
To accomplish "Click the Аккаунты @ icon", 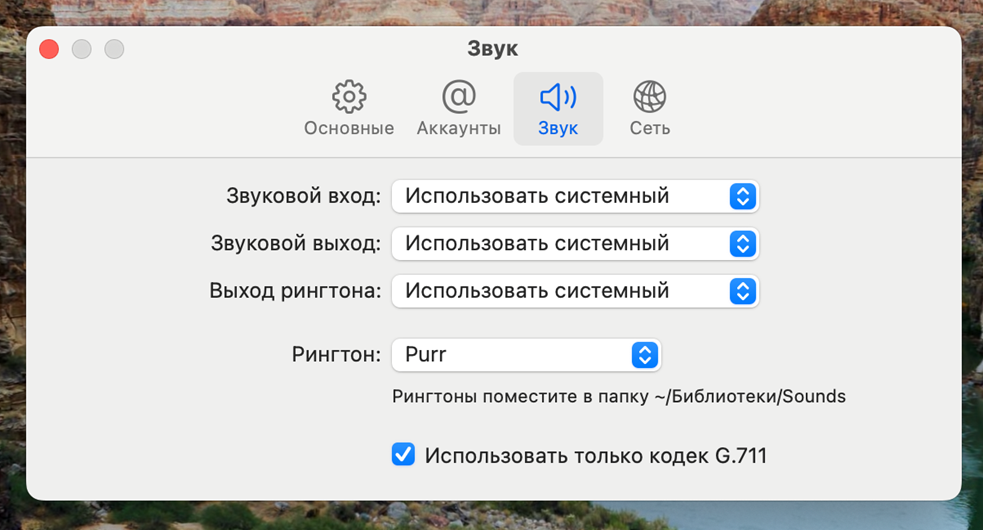I will click(458, 97).
